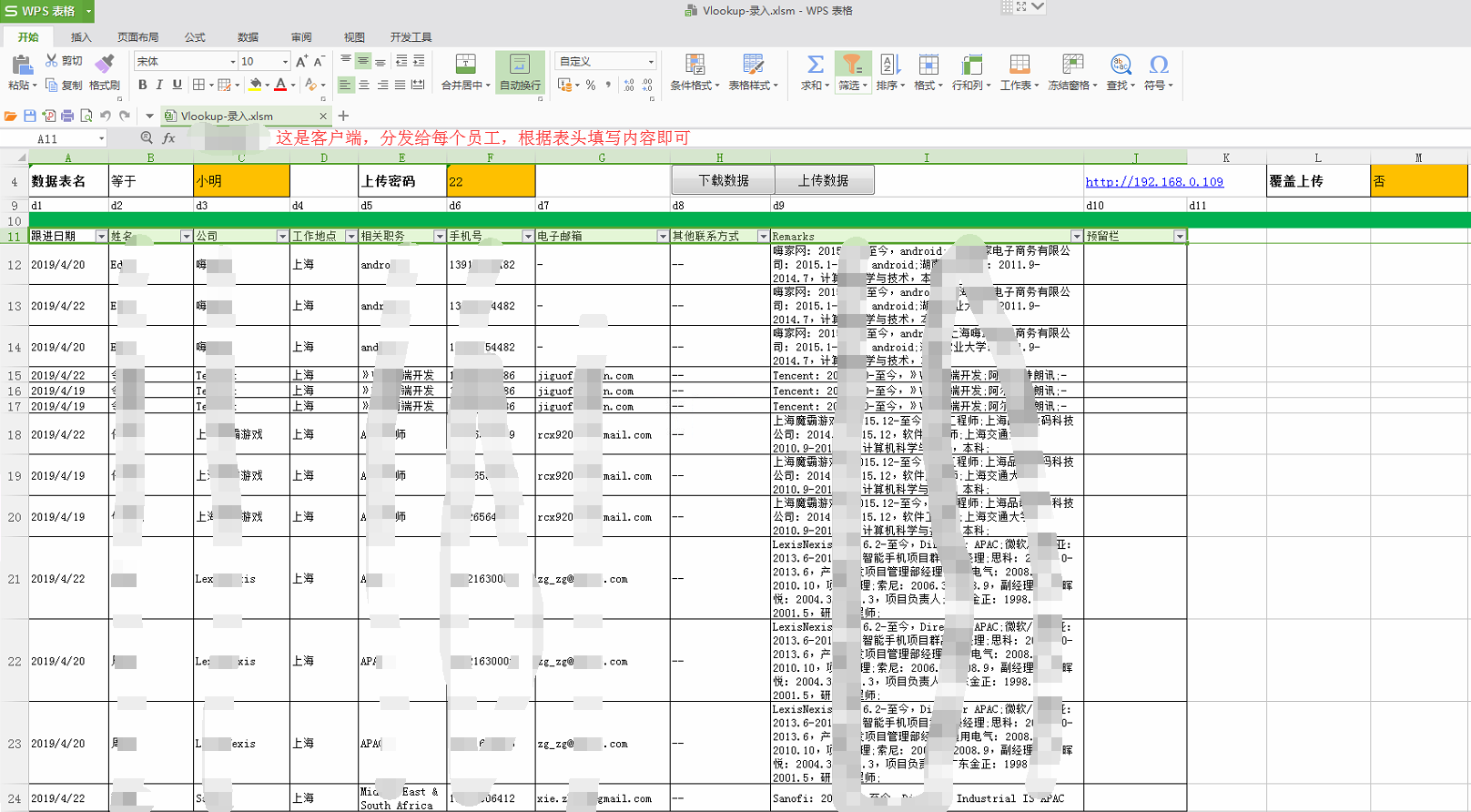Open filter dropdown for 跟进日期 column
Screen dimensions: 1471x812
point(100,236)
